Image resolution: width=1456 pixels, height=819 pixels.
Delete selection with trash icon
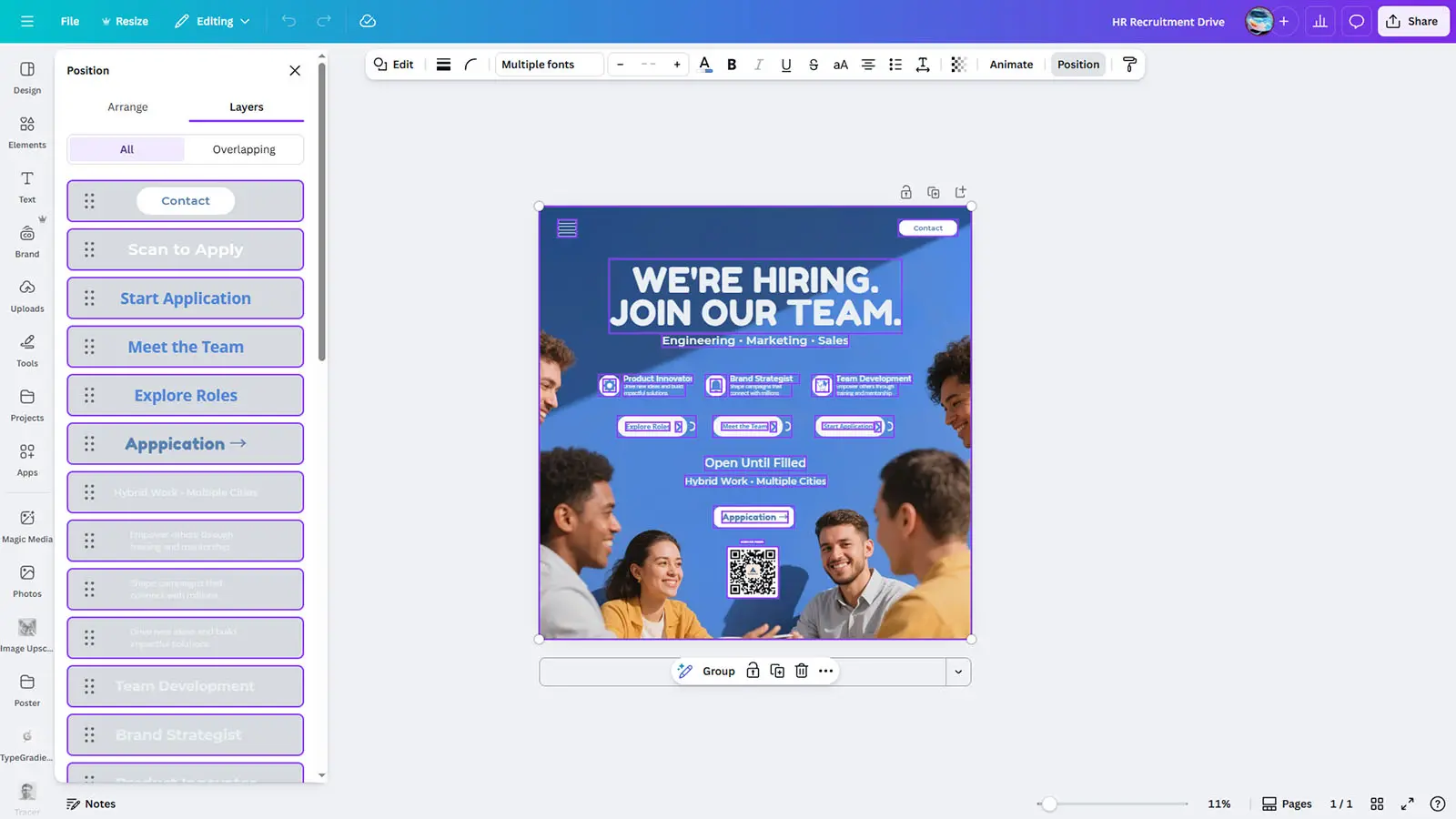click(x=802, y=671)
